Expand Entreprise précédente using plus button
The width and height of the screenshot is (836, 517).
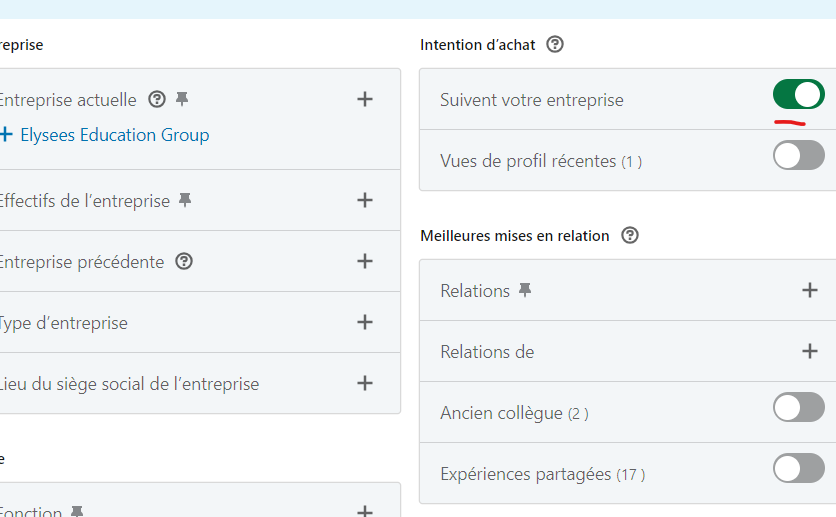click(365, 261)
